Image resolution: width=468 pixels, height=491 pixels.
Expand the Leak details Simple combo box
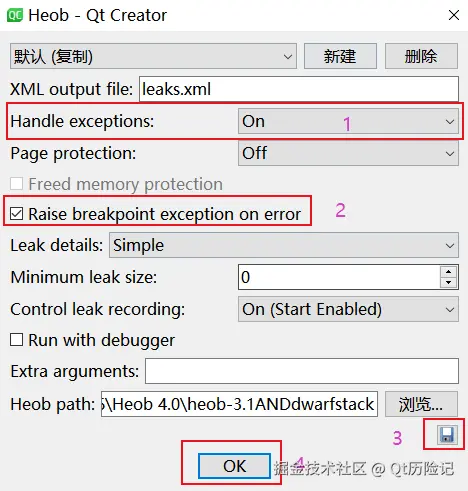[284, 245]
